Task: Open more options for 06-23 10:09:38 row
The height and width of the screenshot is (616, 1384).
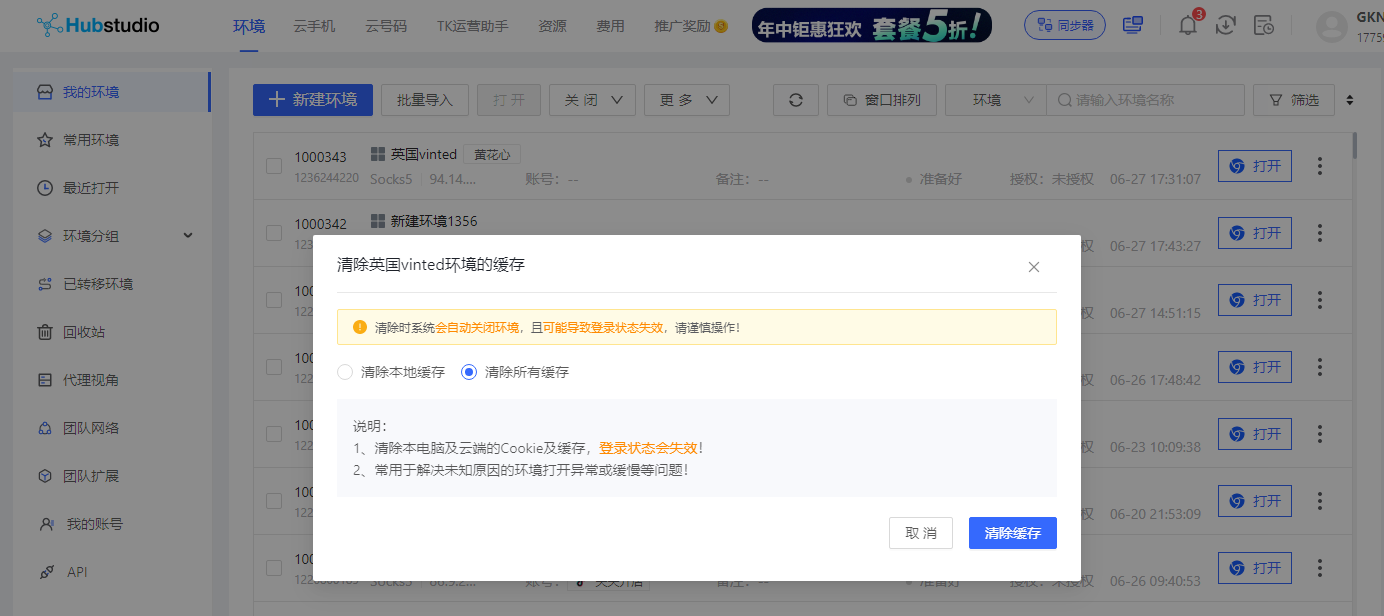Action: pos(1320,434)
